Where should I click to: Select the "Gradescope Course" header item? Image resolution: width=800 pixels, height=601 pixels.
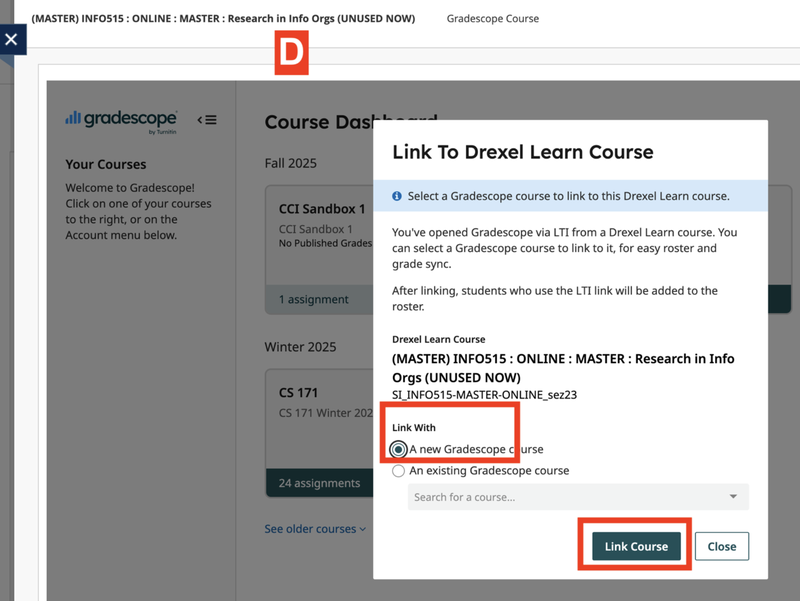click(492, 18)
